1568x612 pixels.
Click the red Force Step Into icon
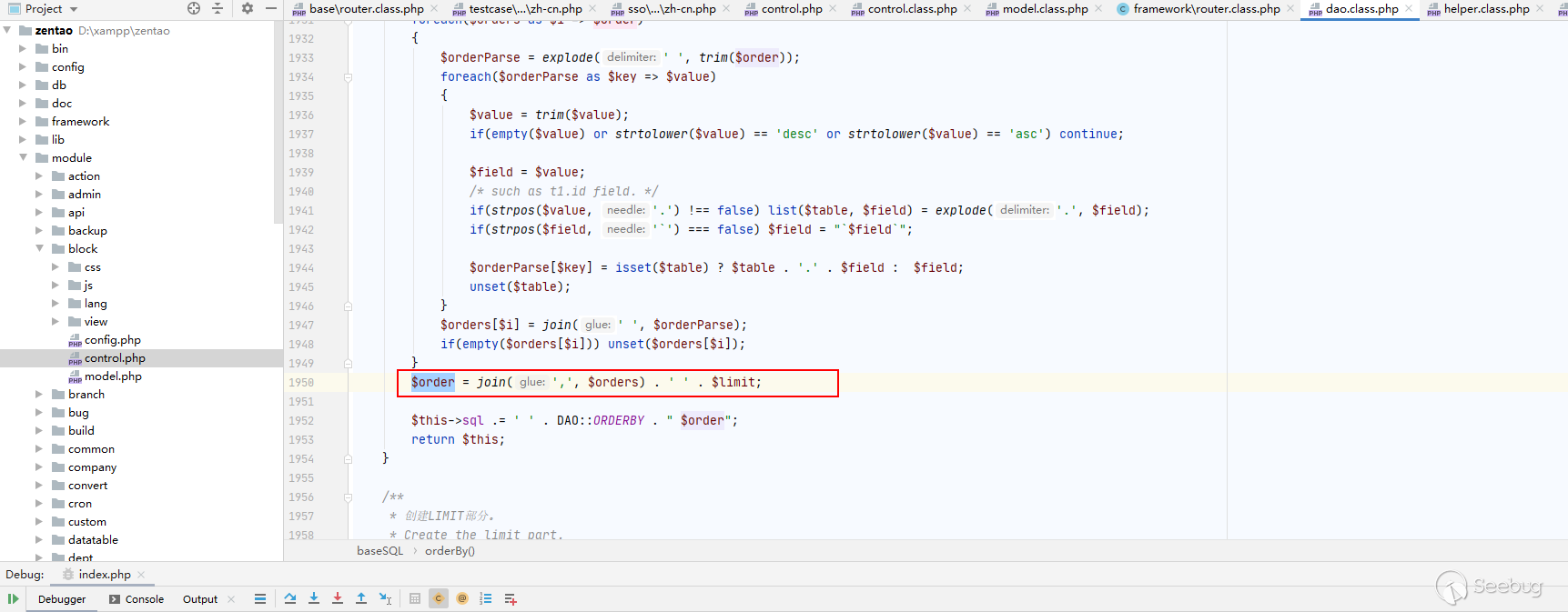[x=338, y=598]
